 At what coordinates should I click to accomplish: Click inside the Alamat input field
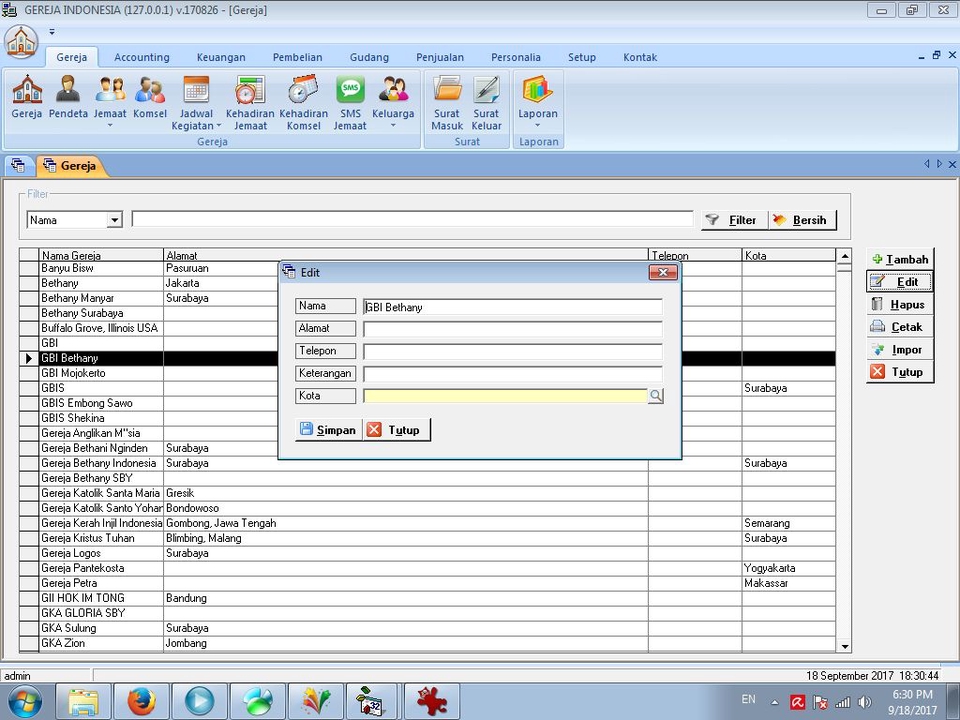point(510,328)
